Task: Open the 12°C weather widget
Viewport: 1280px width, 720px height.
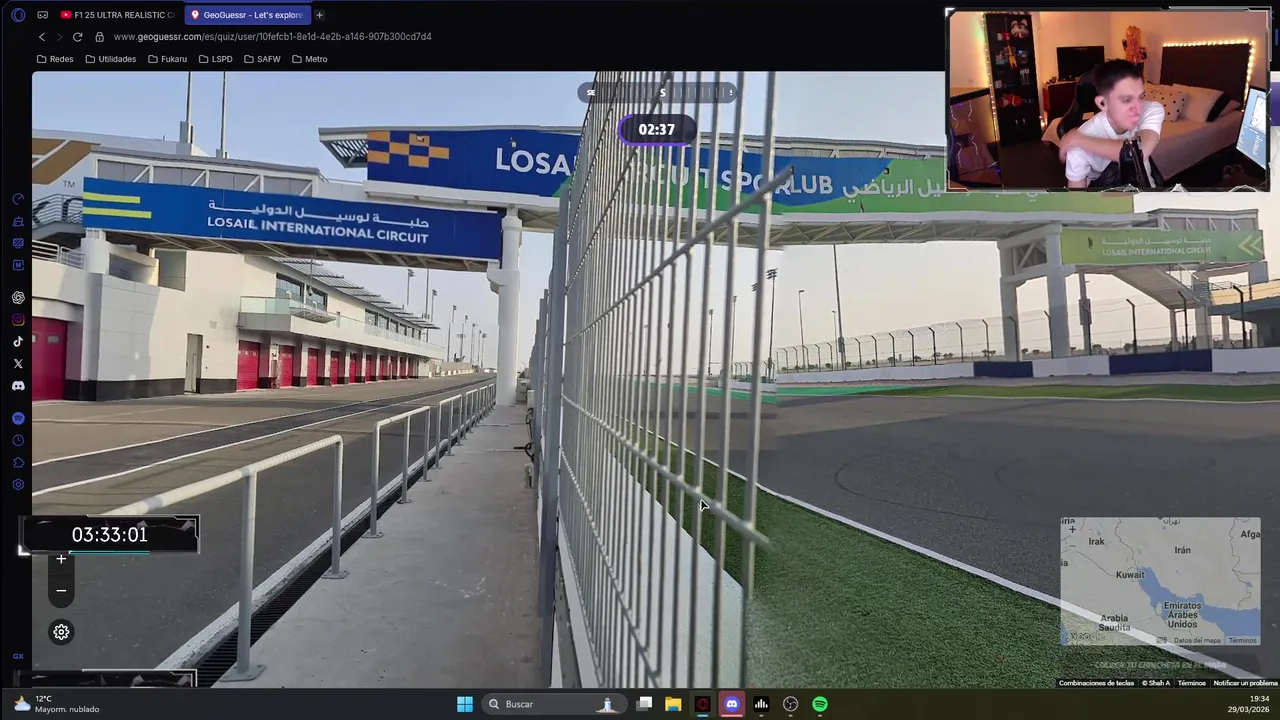Action: [x=56, y=704]
